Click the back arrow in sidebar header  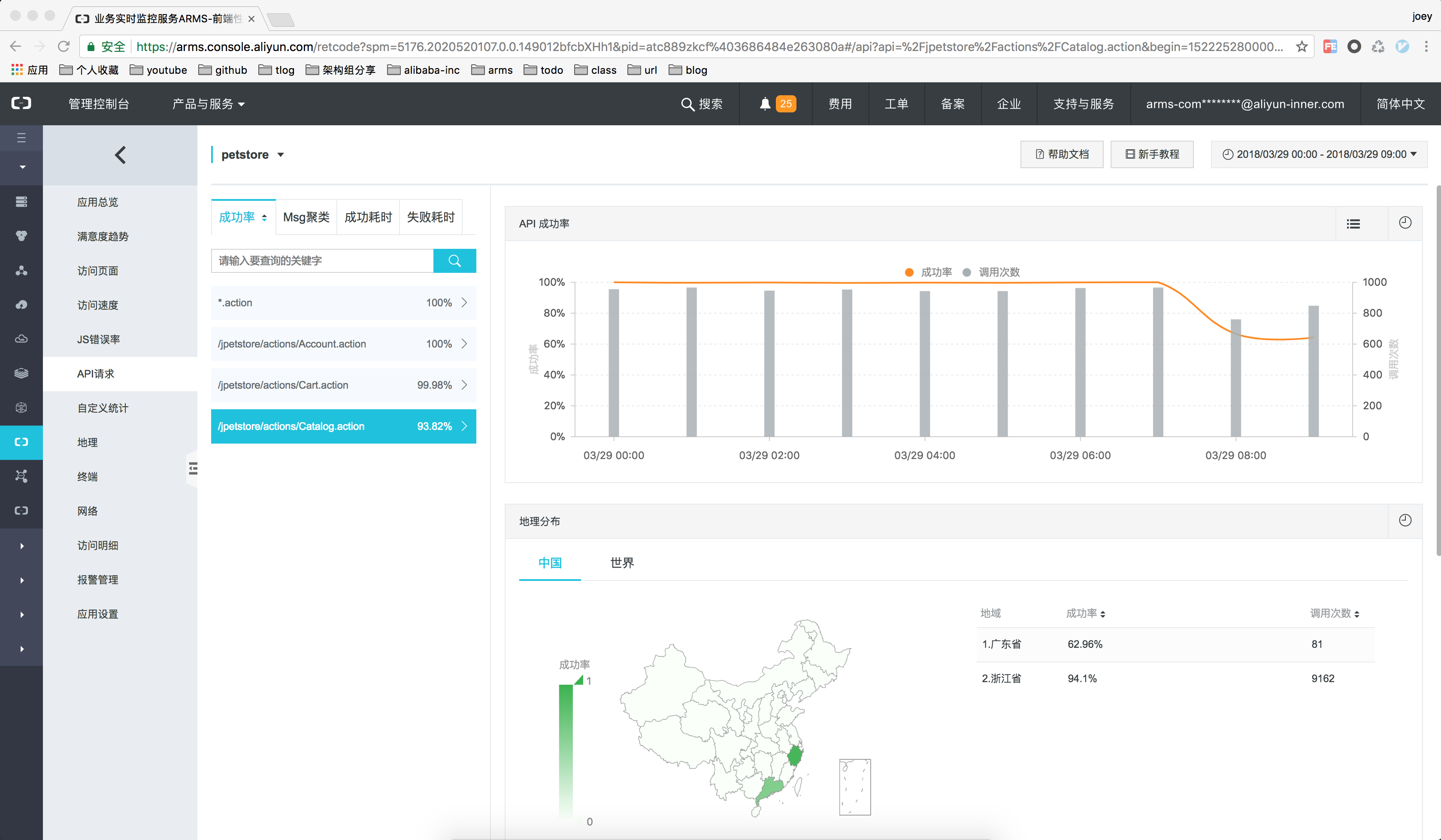[120, 155]
